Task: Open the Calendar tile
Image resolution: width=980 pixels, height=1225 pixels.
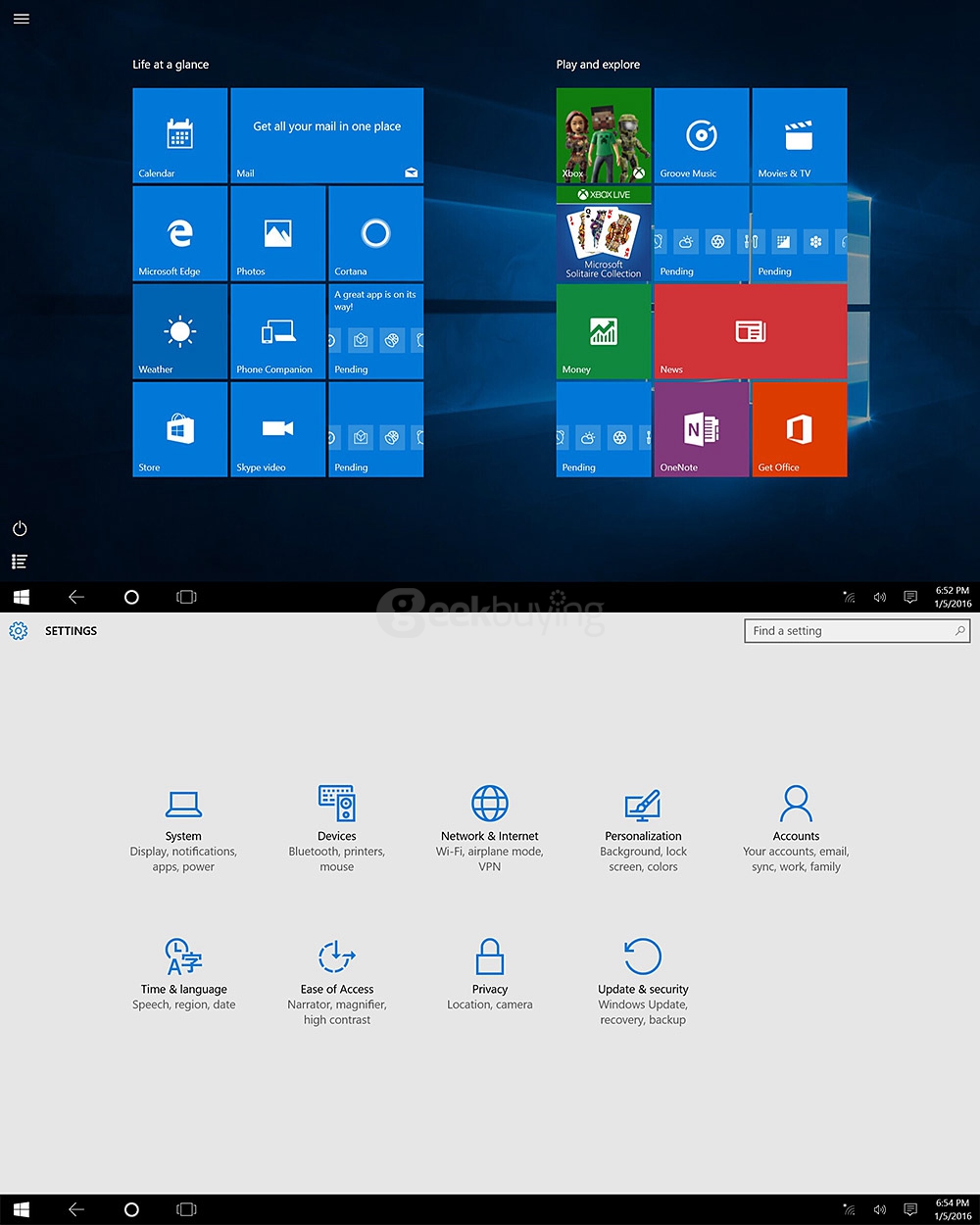Action: (180, 135)
